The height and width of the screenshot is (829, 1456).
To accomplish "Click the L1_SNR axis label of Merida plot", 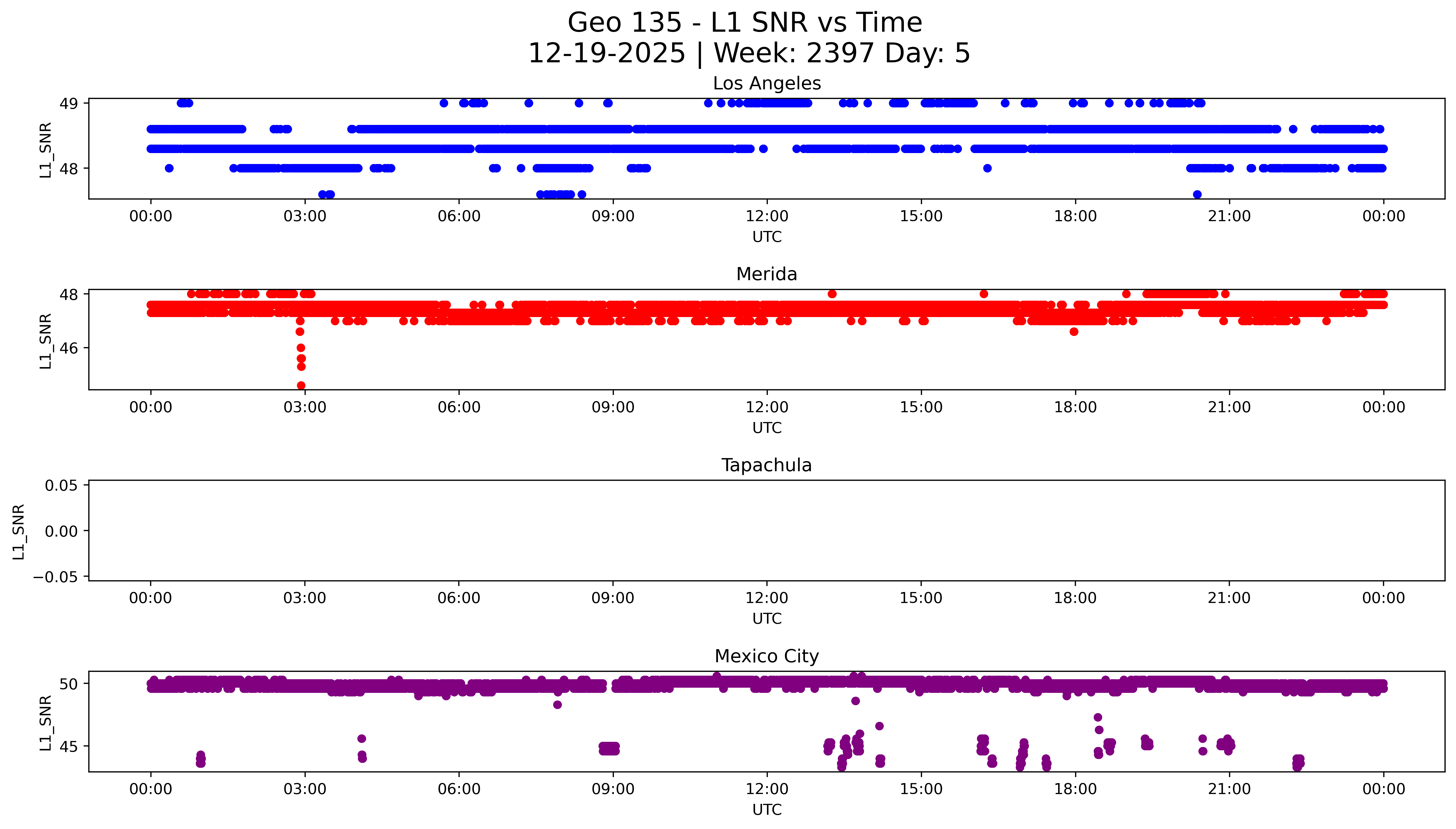I will pyautogui.click(x=46, y=341).
